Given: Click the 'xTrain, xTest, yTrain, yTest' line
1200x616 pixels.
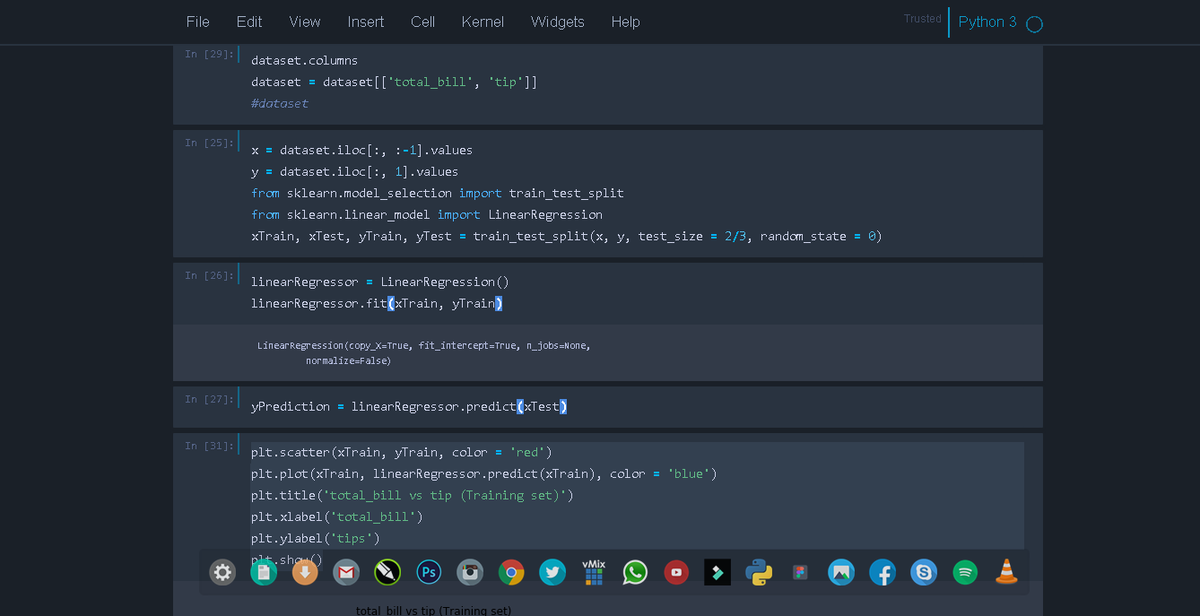Looking at the screenshot, I should [566, 237].
